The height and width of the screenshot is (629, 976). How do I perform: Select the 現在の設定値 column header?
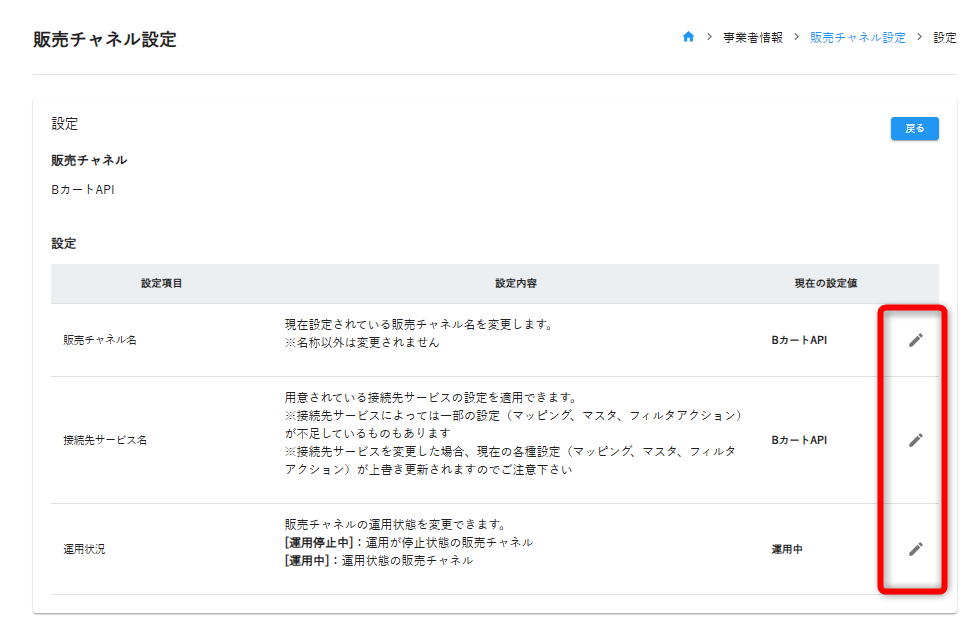pyautogui.click(x=825, y=284)
